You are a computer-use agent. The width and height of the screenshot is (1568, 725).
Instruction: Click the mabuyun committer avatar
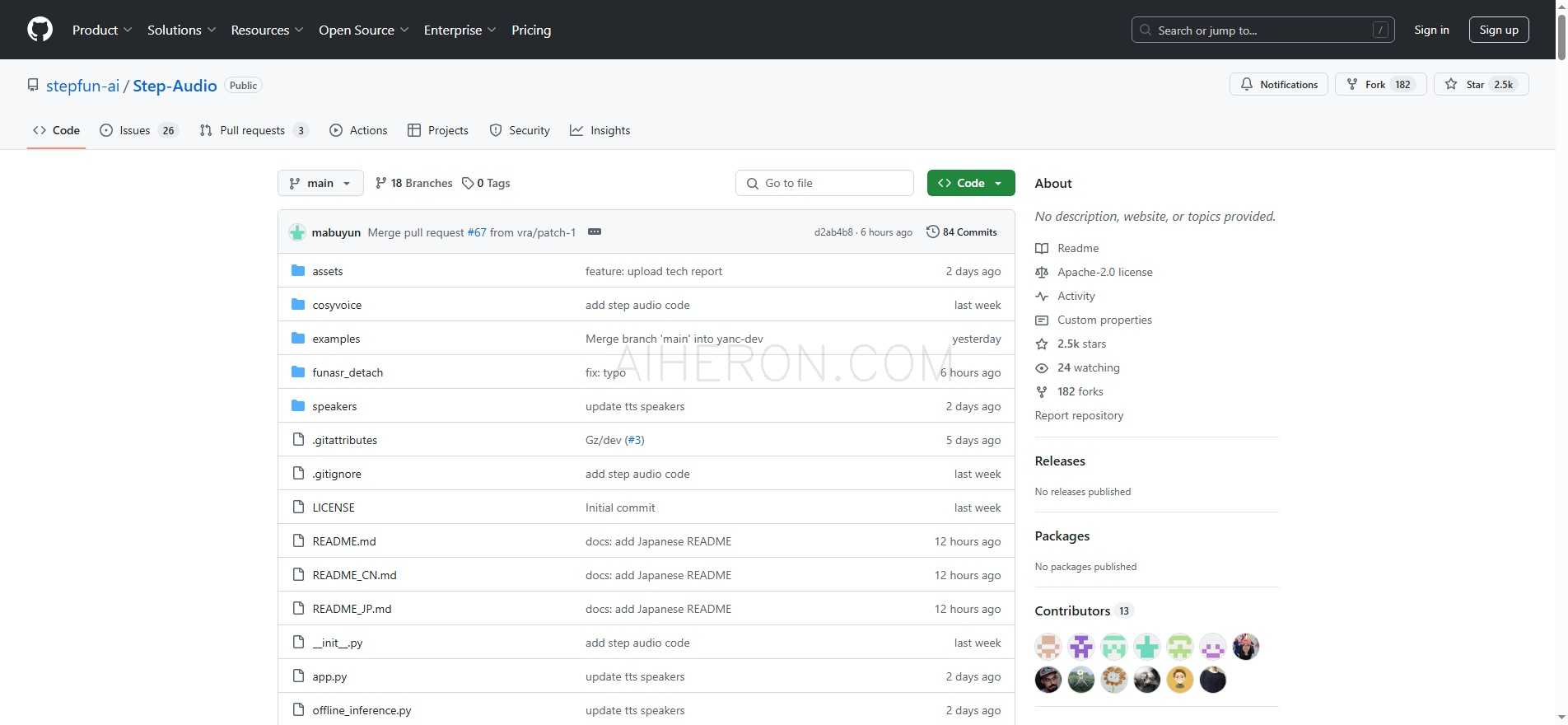[297, 232]
